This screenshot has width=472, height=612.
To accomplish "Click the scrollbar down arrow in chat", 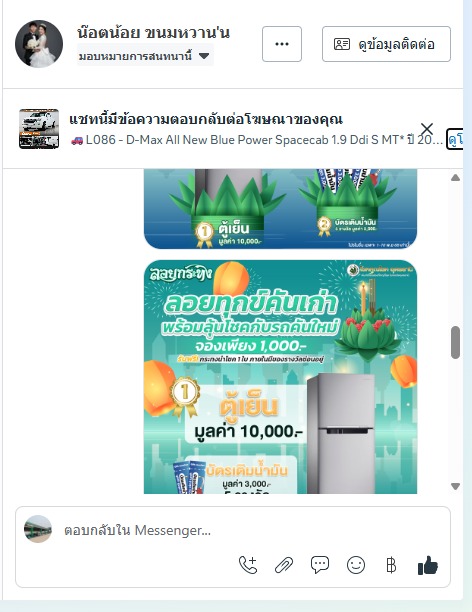I will [455, 486].
